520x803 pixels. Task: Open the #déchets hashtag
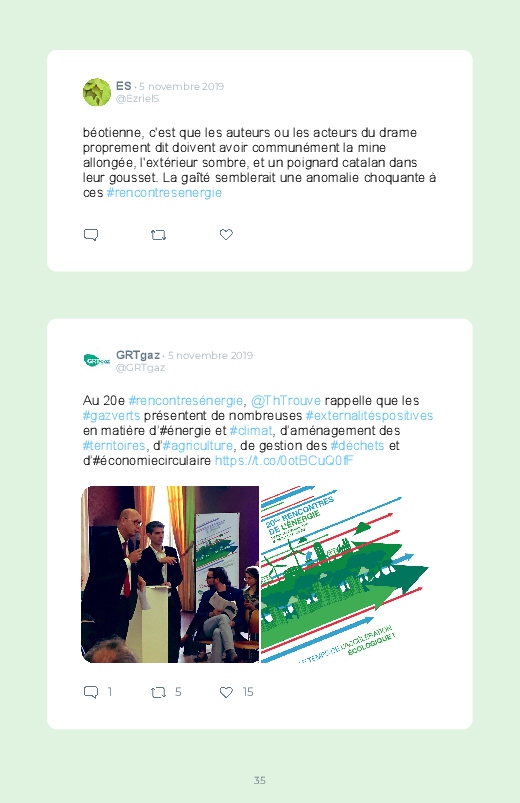pos(358,446)
